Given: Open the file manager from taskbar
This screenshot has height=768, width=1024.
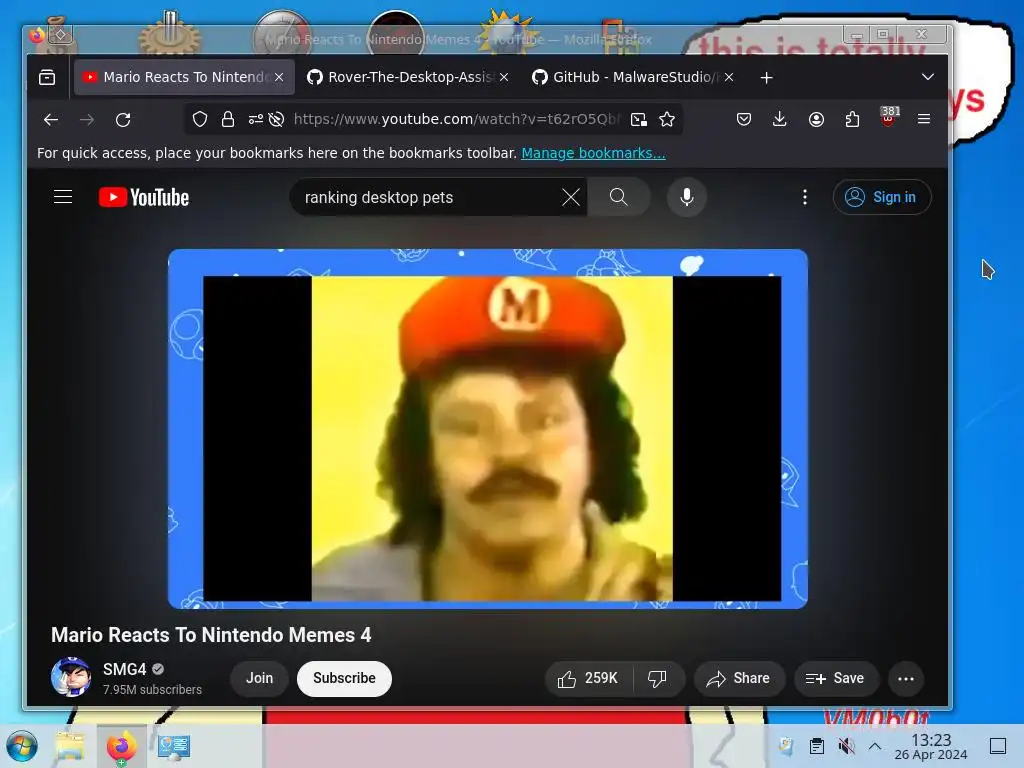Looking at the screenshot, I should coord(70,746).
